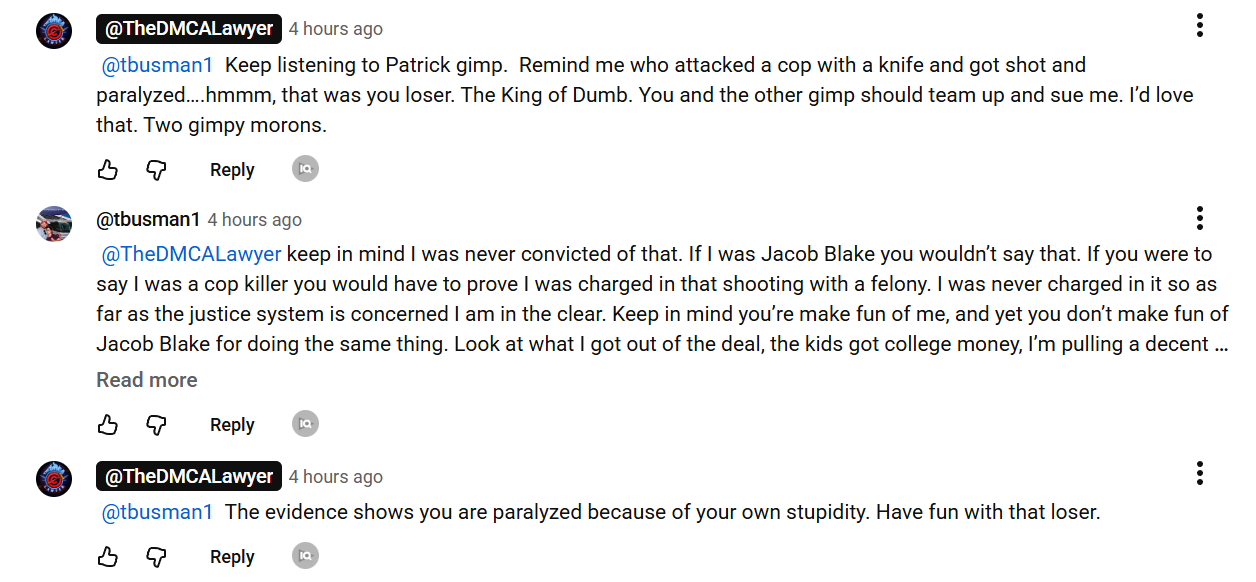The image size is (1256, 582).
Task: Click the 4 hours ago timestamp on the top comment
Action: click(x=335, y=28)
